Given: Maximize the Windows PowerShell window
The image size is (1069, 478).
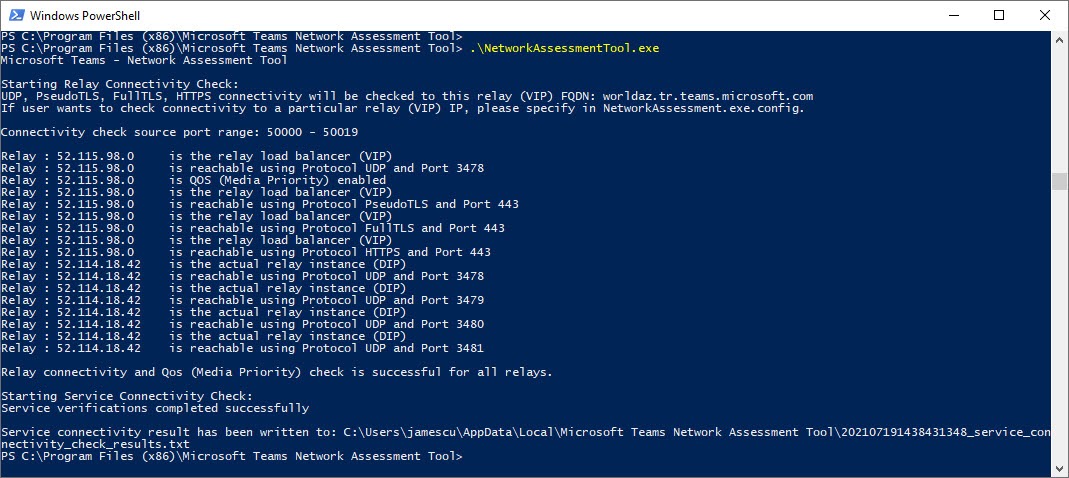Looking at the screenshot, I should 998,16.
